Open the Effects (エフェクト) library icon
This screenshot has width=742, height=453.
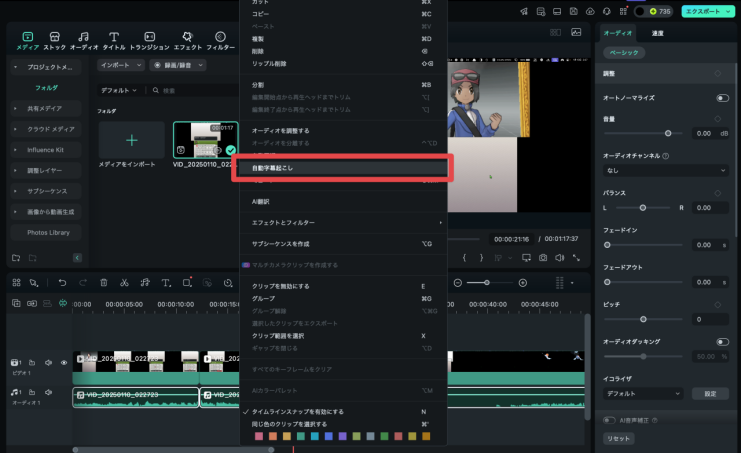coord(186,39)
